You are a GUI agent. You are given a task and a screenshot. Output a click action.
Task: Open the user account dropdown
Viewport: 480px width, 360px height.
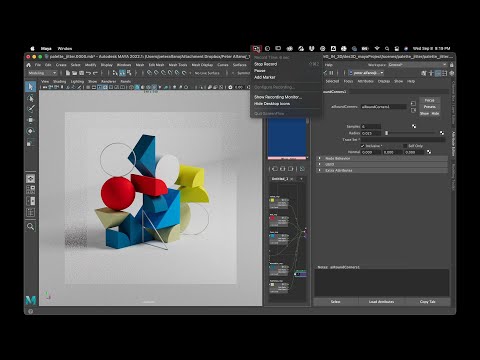(367, 73)
